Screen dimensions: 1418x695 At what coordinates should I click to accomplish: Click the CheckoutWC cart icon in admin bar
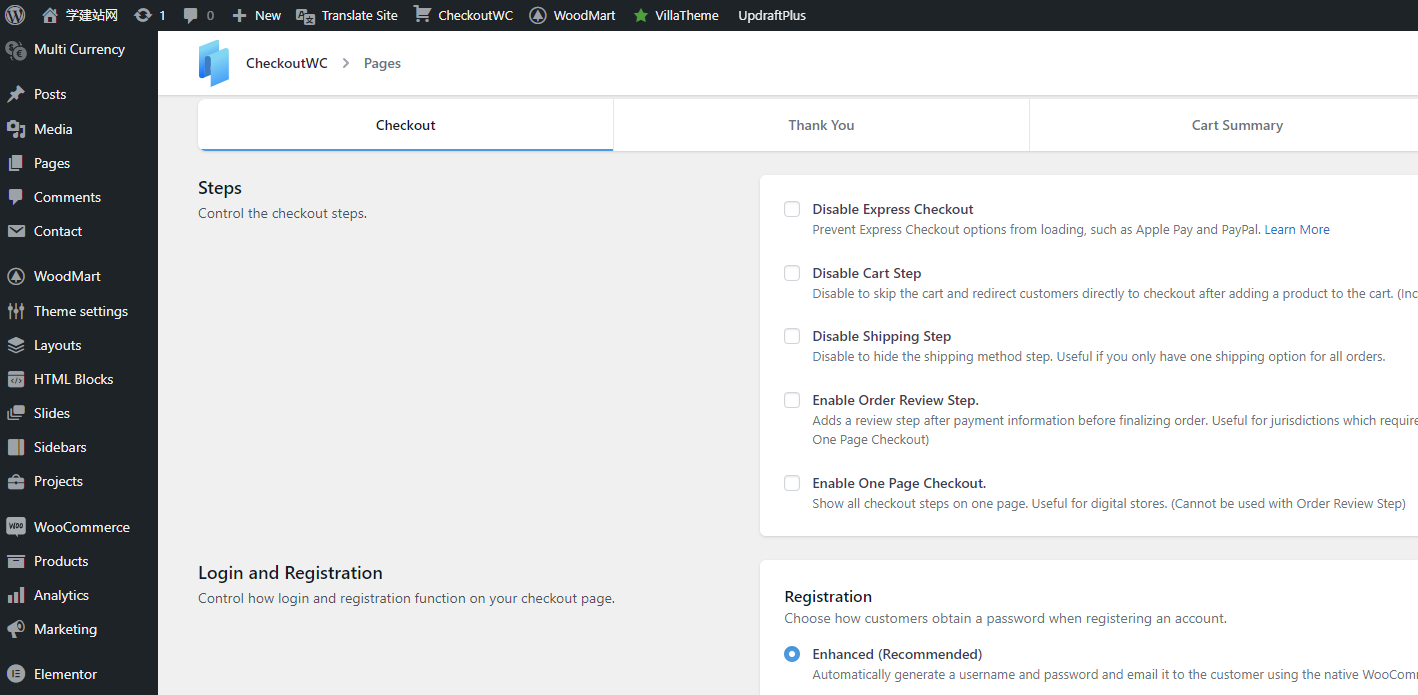pyautogui.click(x=423, y=15)
